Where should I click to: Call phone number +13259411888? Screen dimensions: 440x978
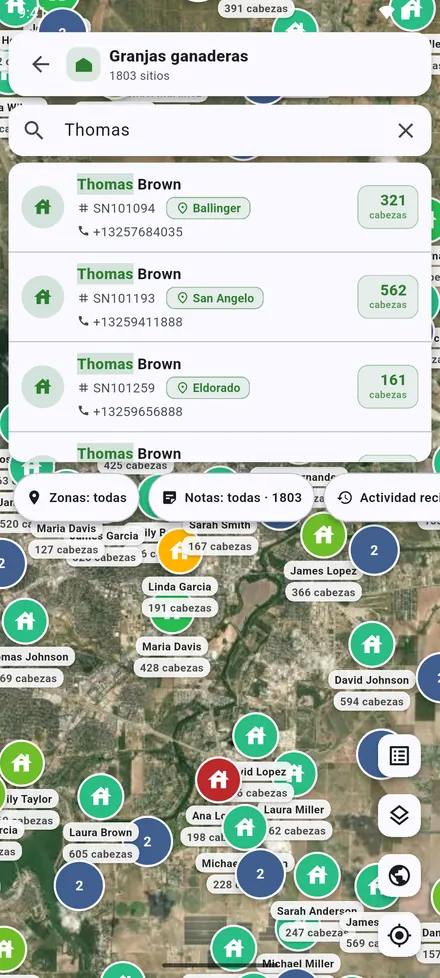[x=130, y=322]
